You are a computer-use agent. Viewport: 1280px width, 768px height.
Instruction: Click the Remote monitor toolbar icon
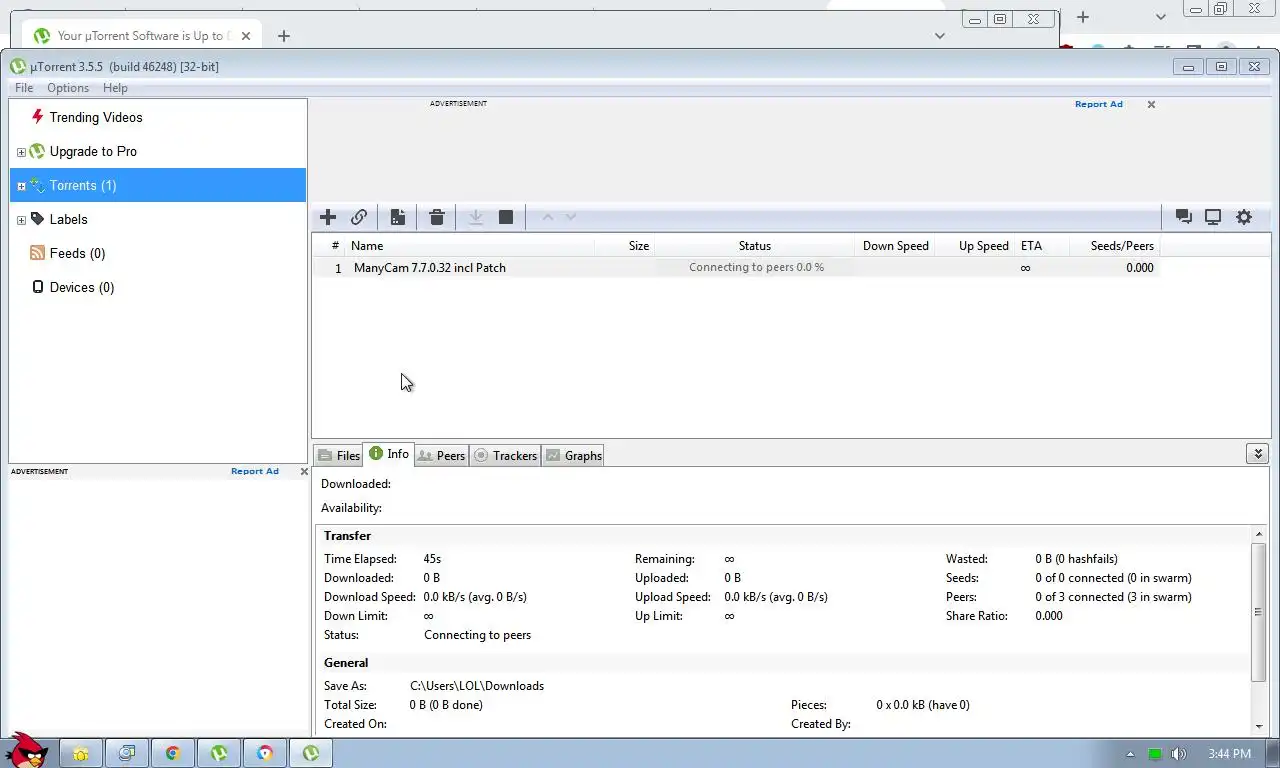click(1213, 217)
